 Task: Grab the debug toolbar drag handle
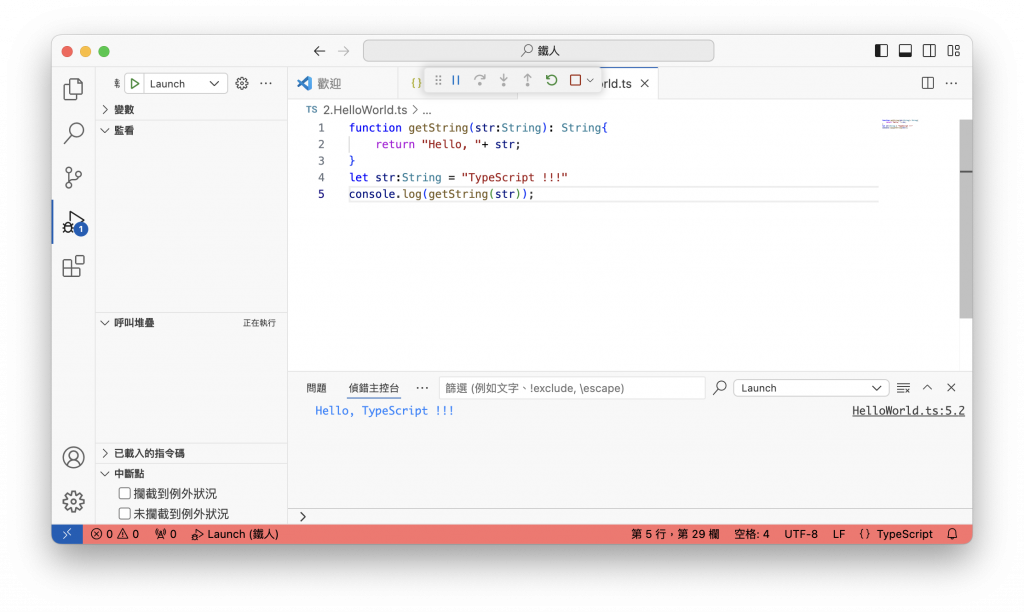click(x=438, y=80)
